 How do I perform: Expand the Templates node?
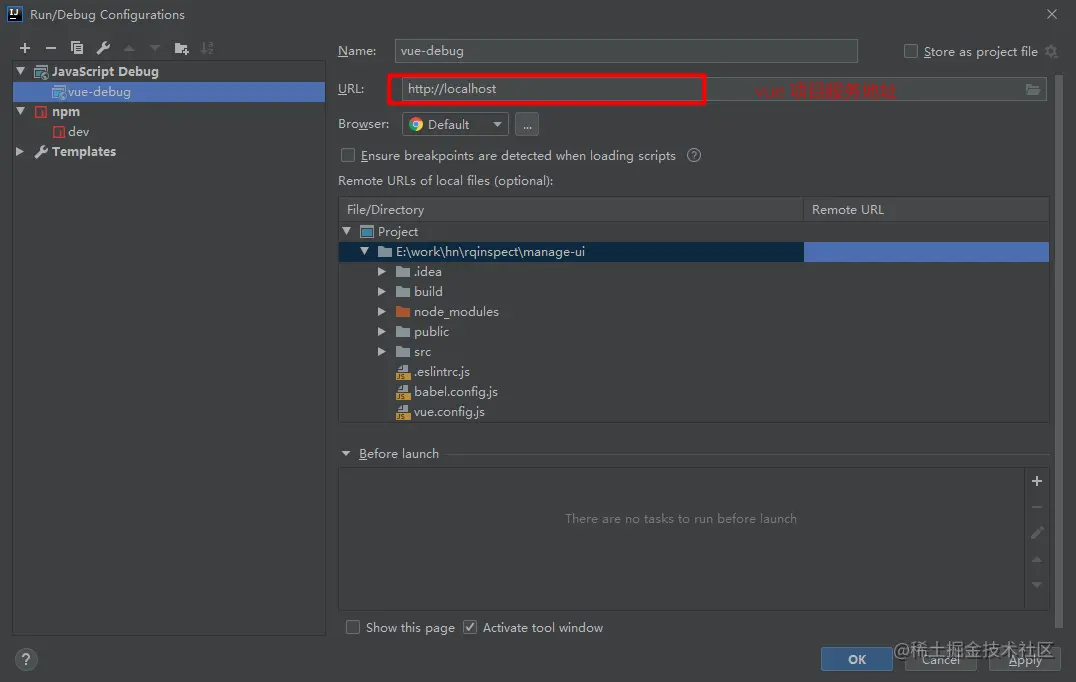point(20,152)
